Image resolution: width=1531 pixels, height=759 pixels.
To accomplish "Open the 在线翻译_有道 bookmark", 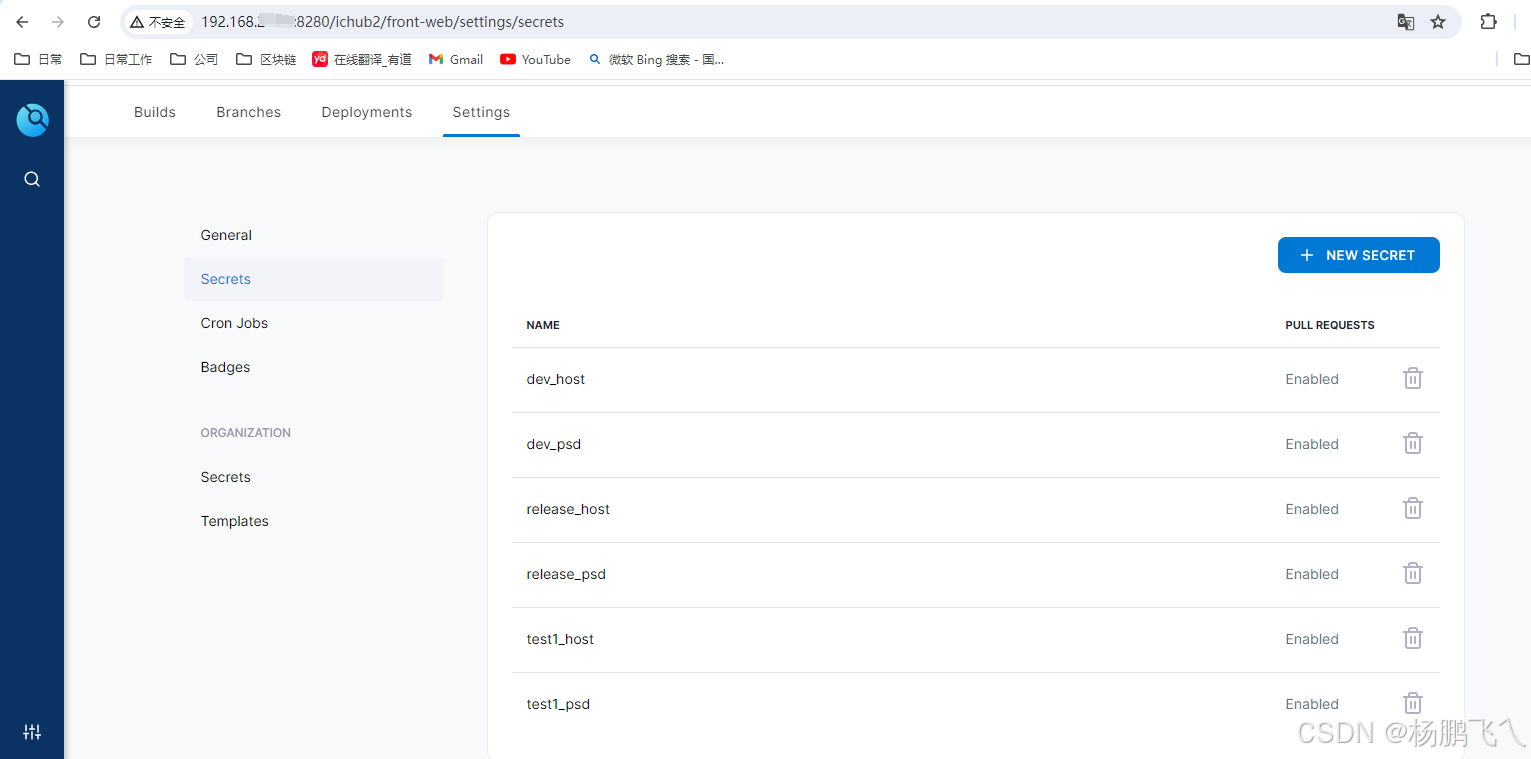I will 362,59.
